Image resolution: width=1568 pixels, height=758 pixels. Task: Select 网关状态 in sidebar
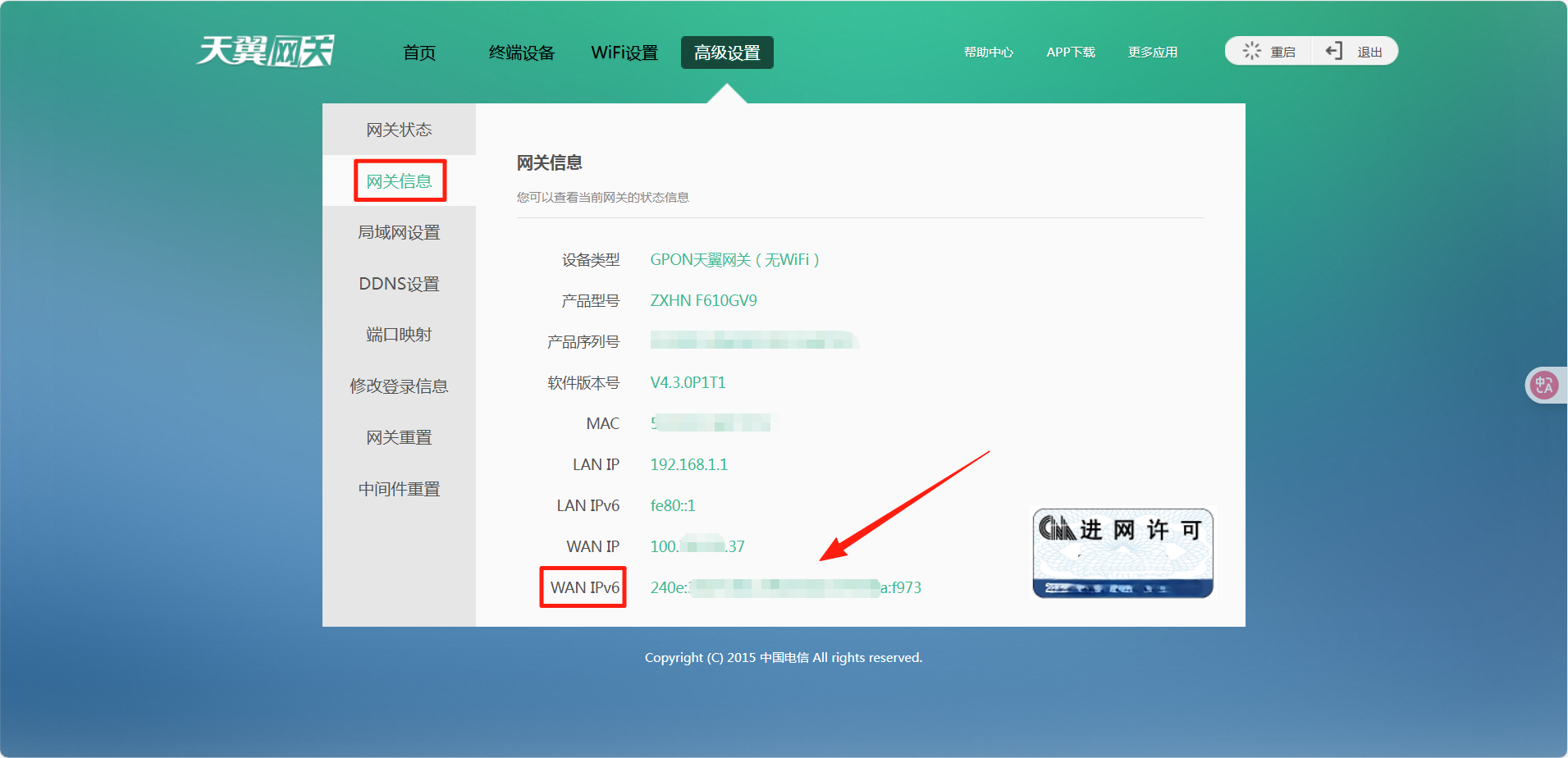click(x=399, y=130)
